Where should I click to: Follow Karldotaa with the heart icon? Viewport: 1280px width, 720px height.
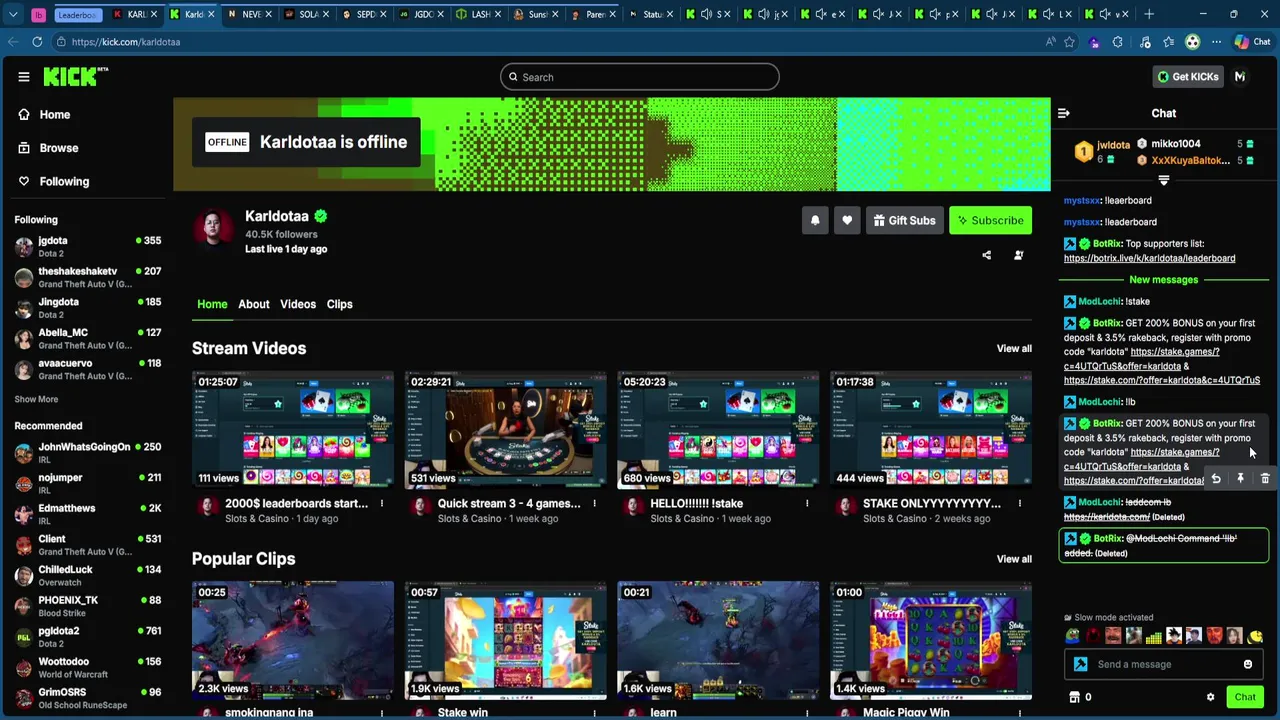(847, 220)
